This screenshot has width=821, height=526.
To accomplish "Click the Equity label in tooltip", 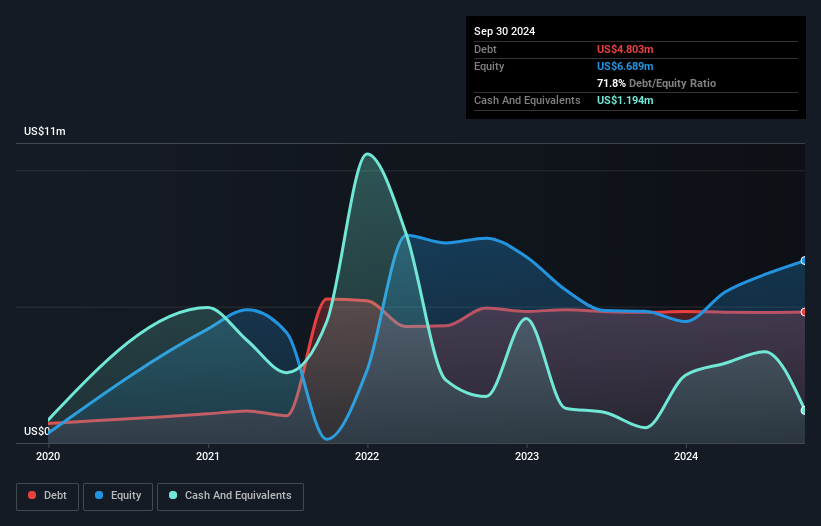I will tap(489, 66).
